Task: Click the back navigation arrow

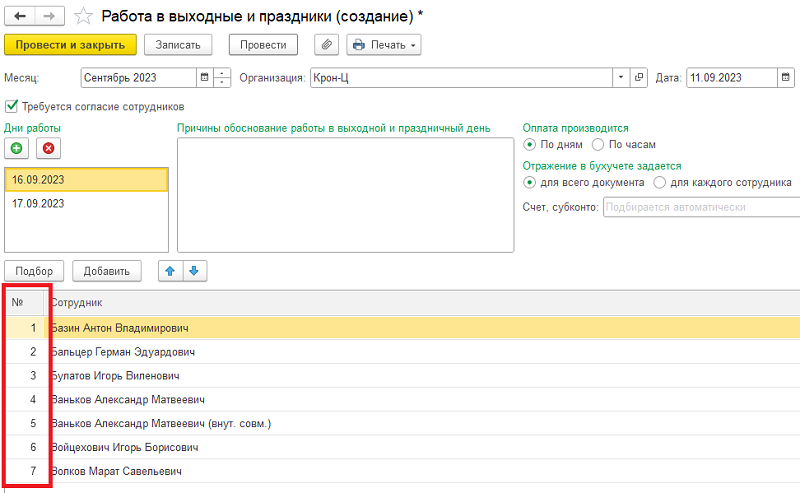Action: (x=20, y=16)
